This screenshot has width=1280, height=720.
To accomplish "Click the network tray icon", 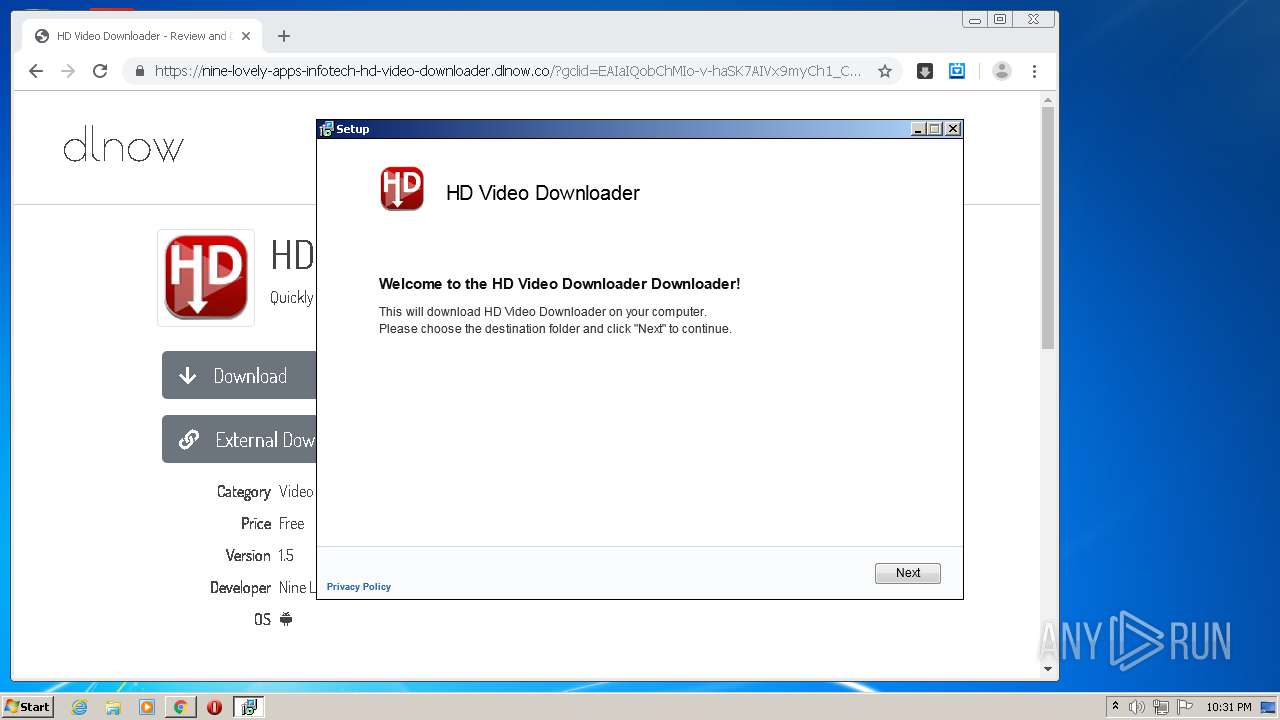I will [x=1160, y=707].
